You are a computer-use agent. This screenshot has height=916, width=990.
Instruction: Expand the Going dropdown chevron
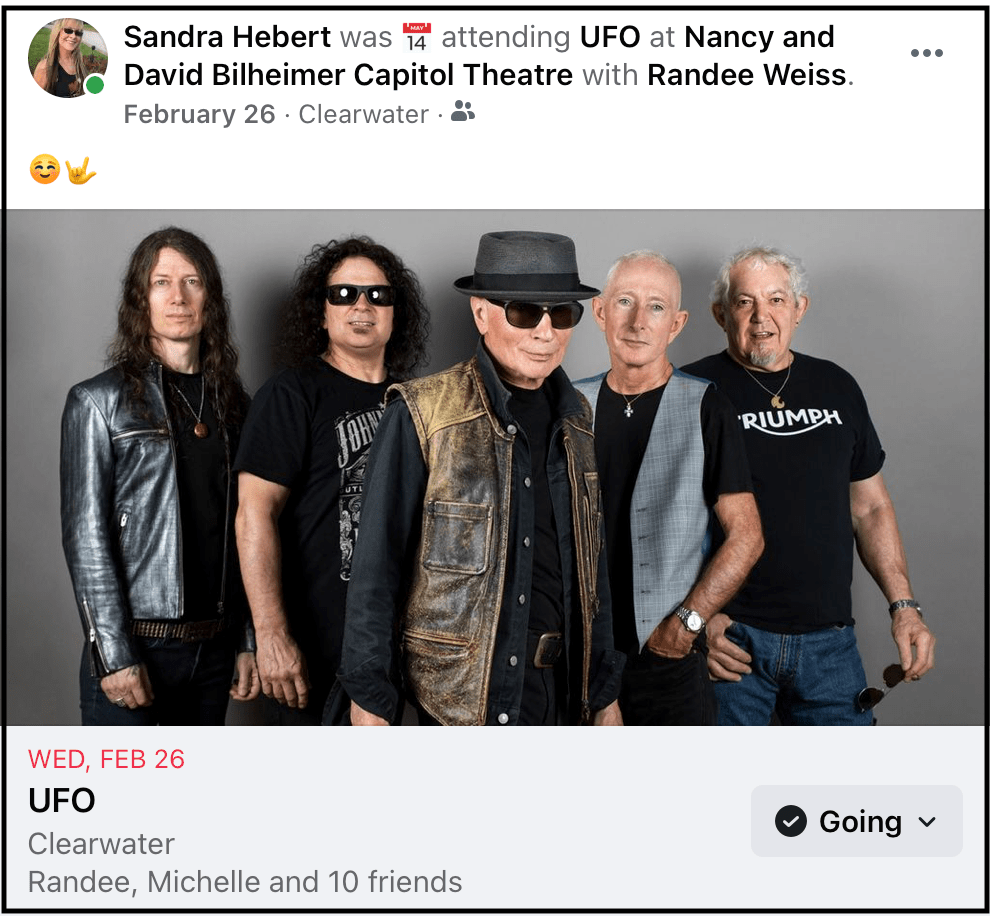927,822
